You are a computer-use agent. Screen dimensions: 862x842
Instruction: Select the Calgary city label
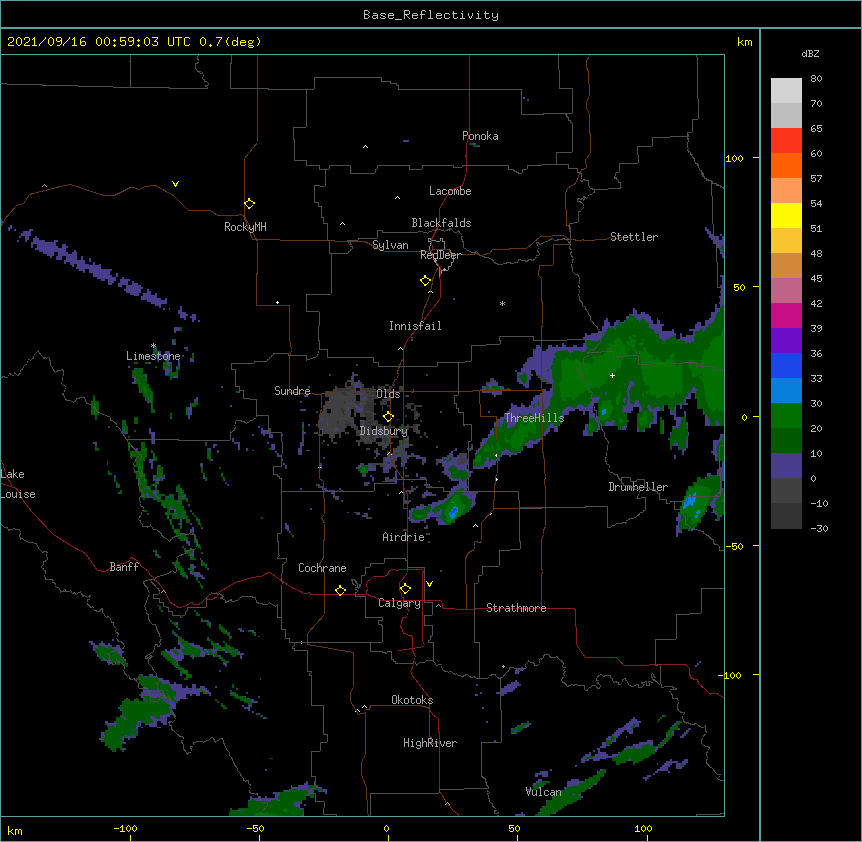coord(399,603)
